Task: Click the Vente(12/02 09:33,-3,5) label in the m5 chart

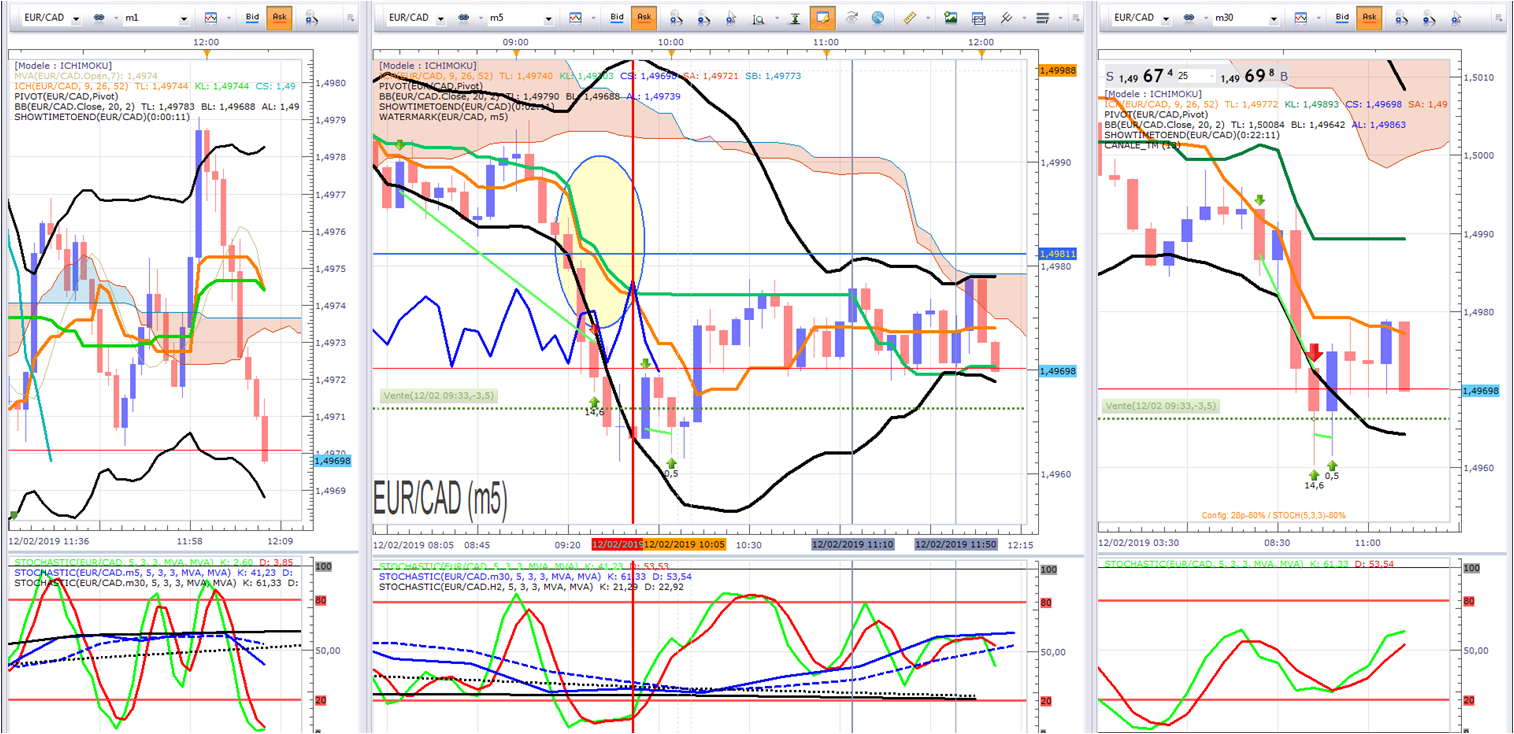Action: tap(439, 395)
